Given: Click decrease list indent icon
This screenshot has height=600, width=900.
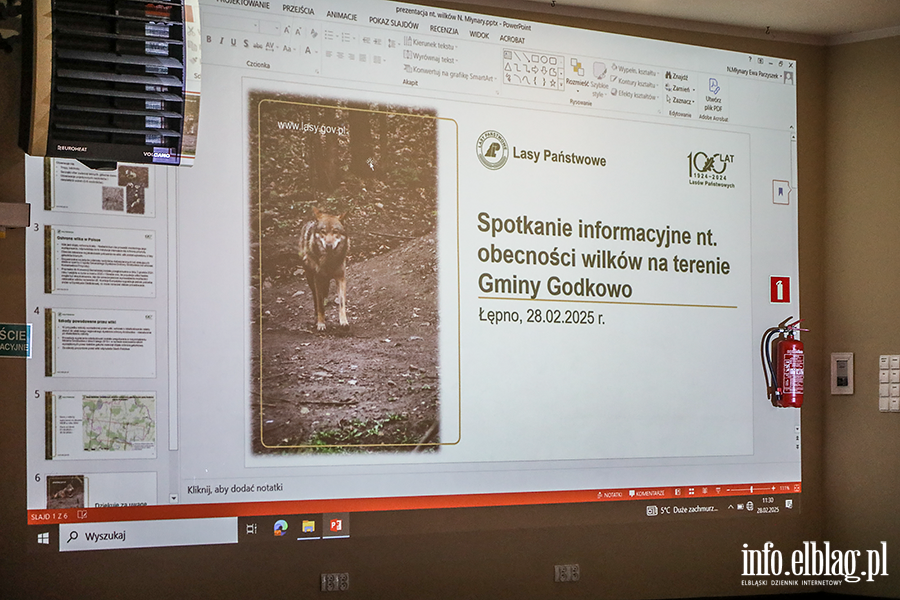Looking at the screenshot, I should [x=366, y=40].
